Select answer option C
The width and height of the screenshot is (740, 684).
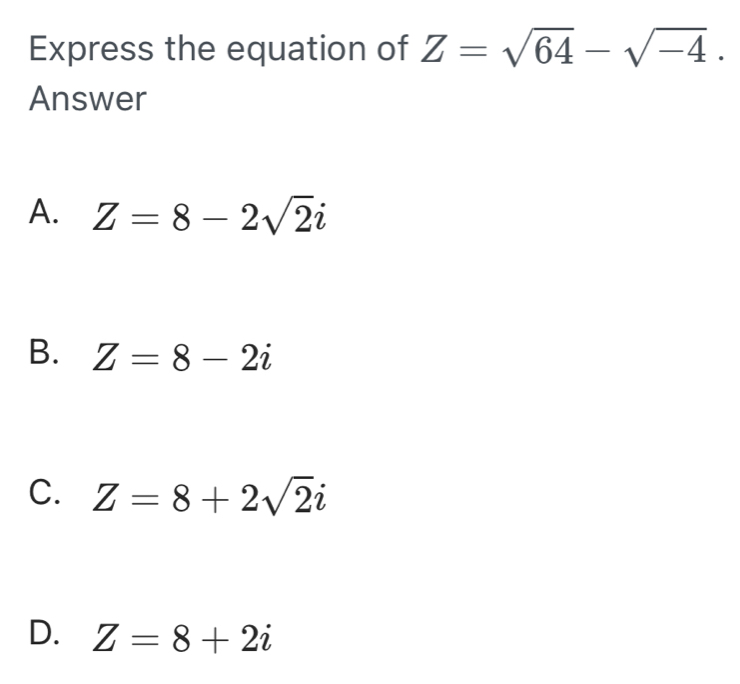(x=177, y=496)
